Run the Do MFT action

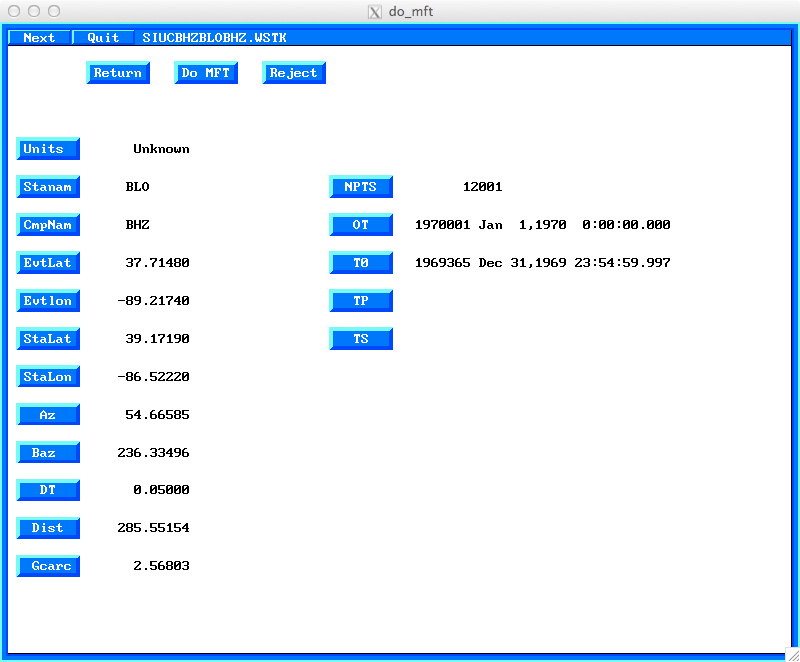(206, 73)
